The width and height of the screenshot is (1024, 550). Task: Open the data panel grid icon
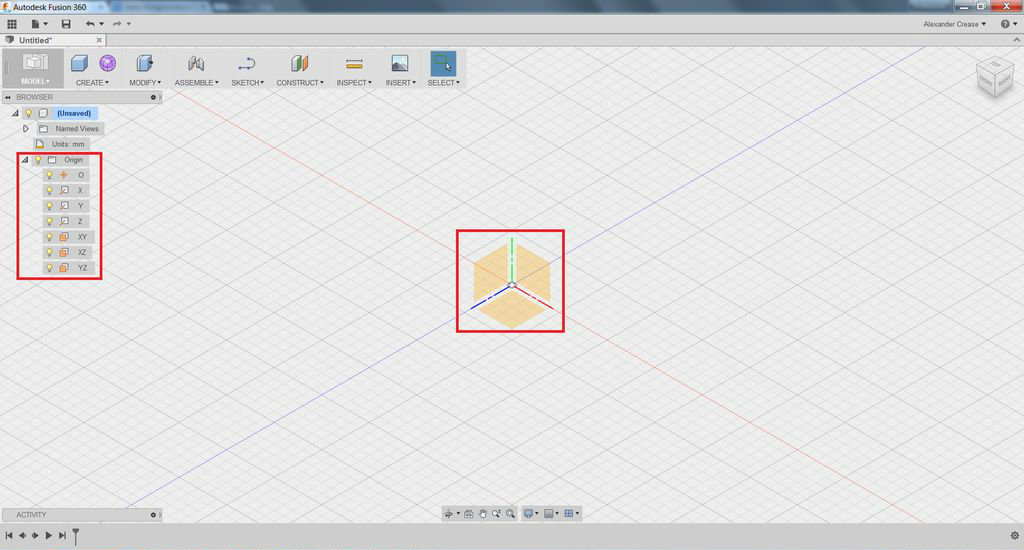click(x=12, y=24)
